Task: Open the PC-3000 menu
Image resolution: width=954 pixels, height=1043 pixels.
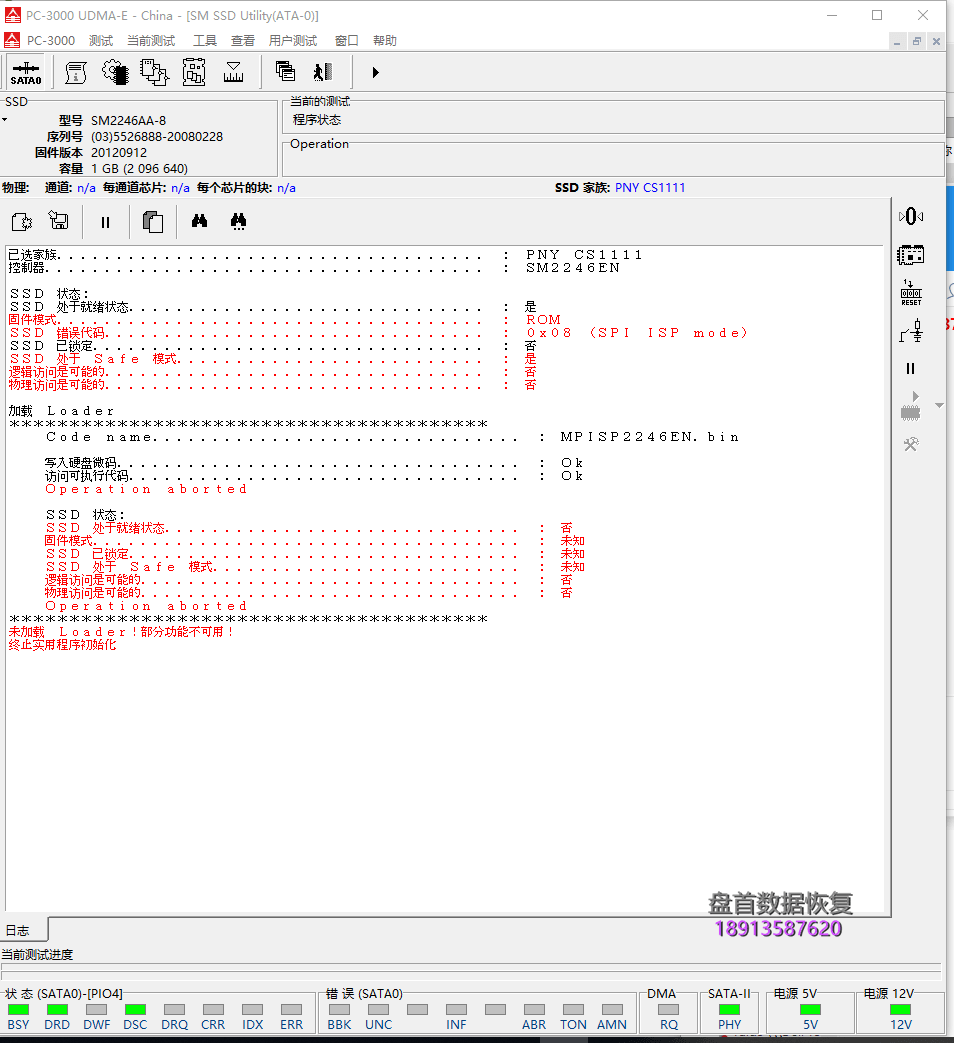Action: tap(51, 41)
